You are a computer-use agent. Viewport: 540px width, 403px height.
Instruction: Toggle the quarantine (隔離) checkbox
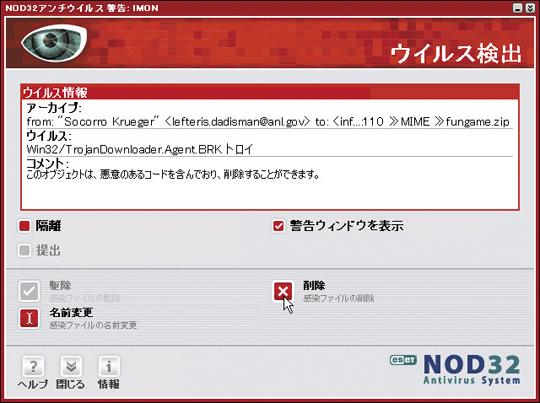point(24,226)
